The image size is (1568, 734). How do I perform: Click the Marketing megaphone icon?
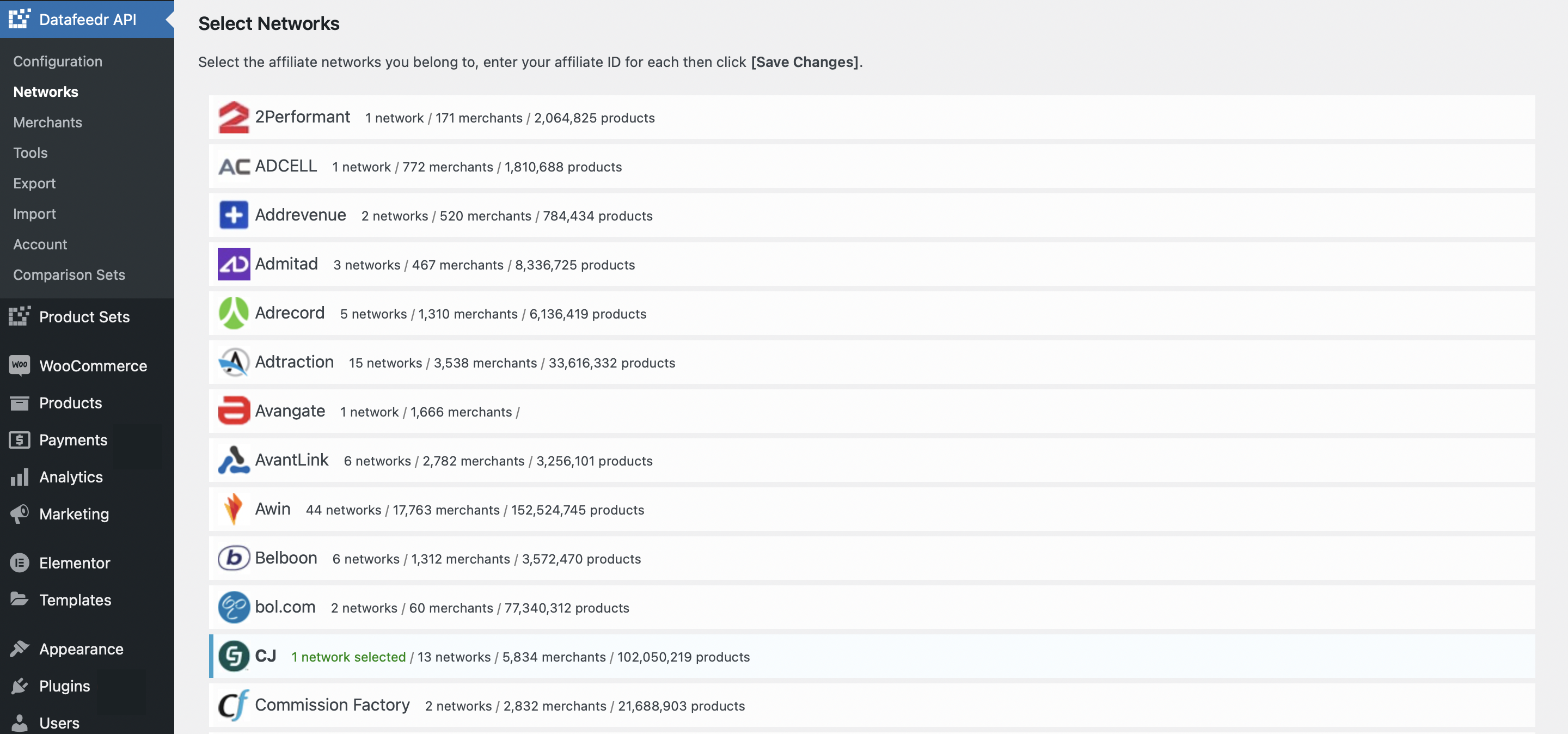point(20,513)
